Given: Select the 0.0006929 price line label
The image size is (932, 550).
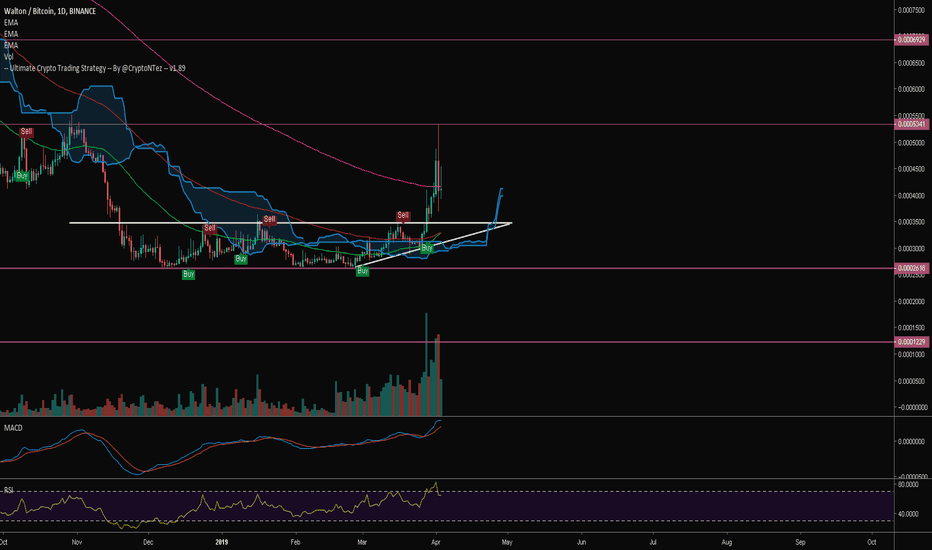Looking at the screenshot, I should (911, 40).
